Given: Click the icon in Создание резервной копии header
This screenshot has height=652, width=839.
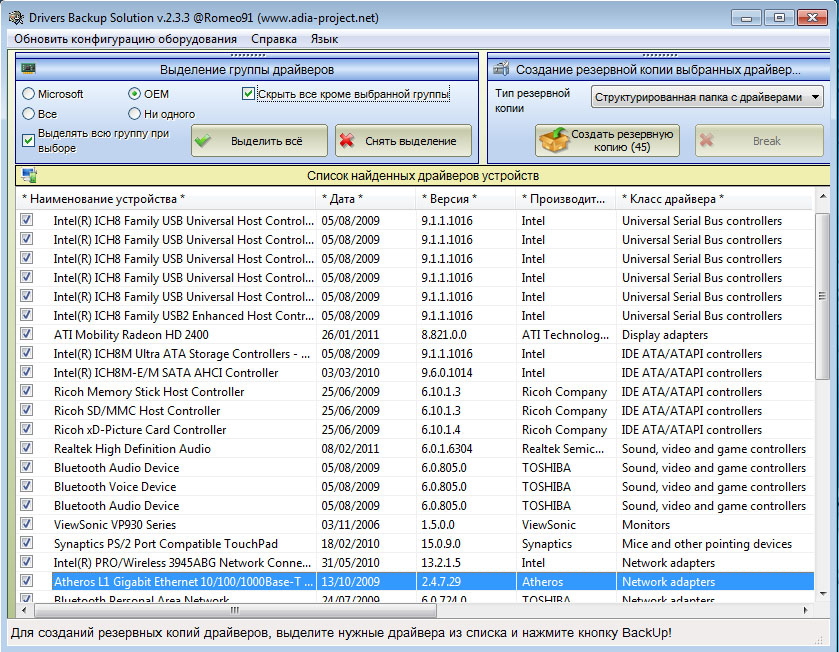Looking at the screenshot, I should point(499,69).
